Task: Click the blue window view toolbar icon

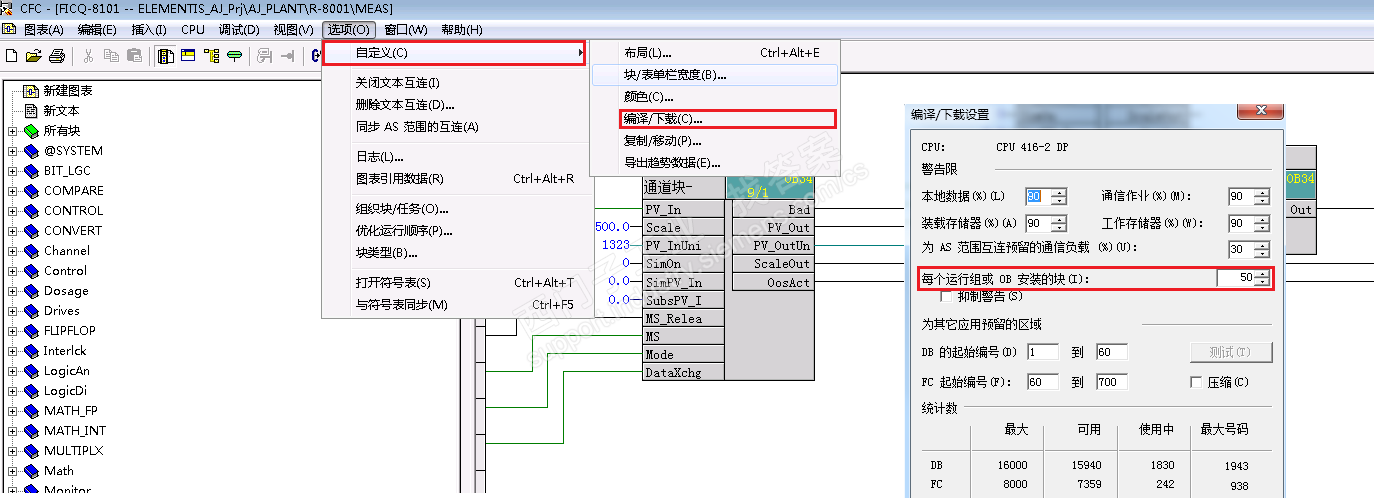Action: tap(188, 56)
